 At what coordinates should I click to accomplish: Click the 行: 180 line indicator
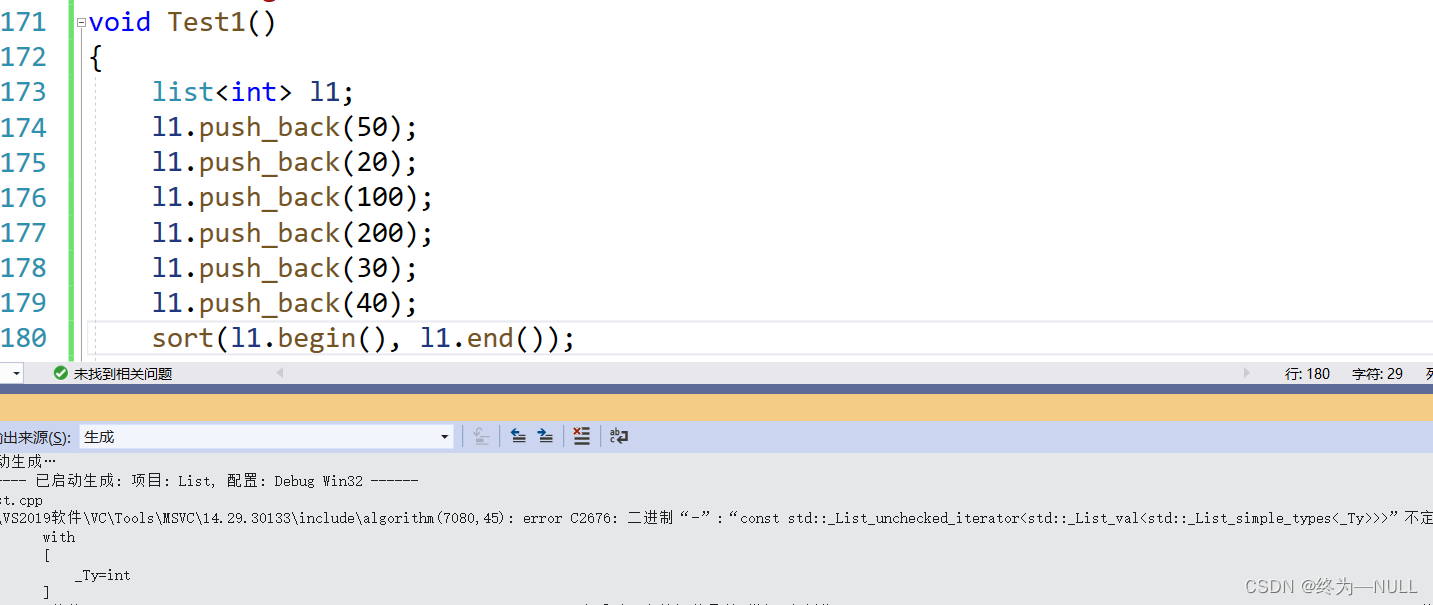1307,373
